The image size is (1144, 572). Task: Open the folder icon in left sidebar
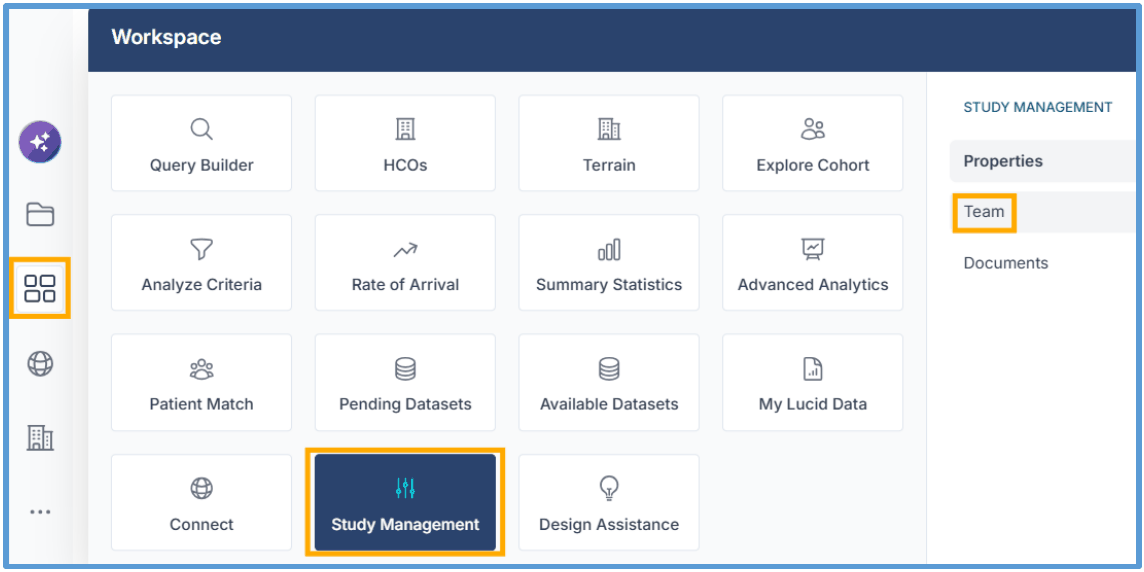pyautogui.click(x=40, y=214)
